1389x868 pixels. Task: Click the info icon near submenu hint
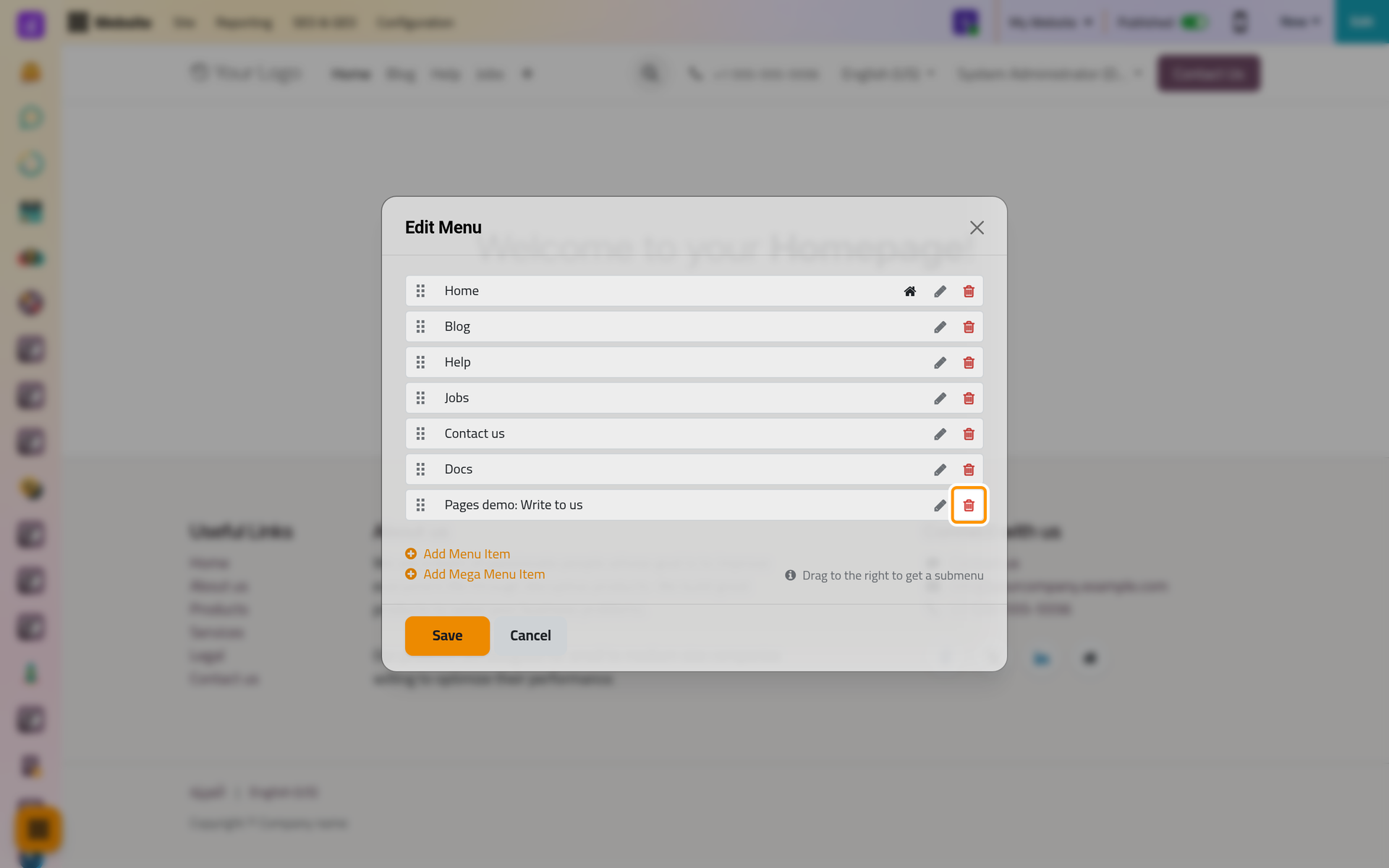[x=791, y=575]
